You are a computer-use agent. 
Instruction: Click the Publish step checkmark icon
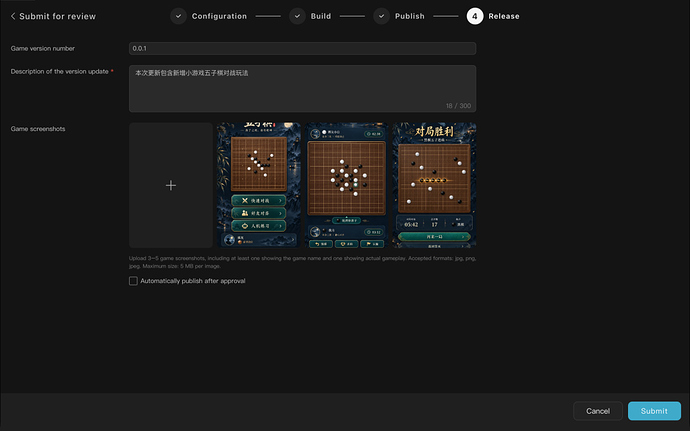coord(382,16)
